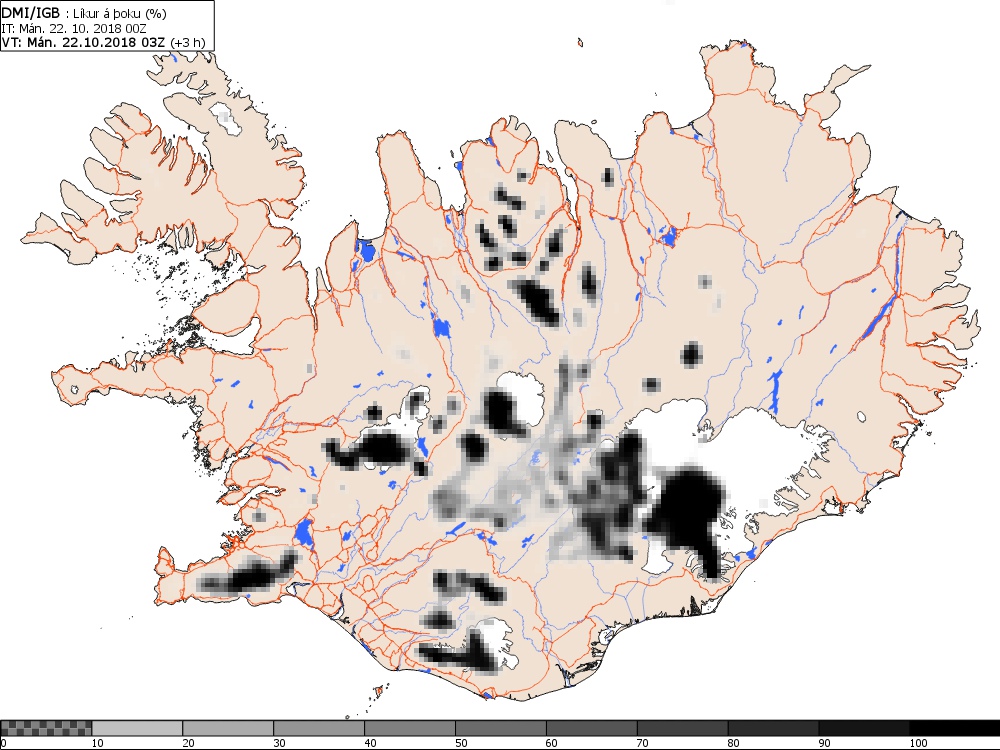Click the legend value '50'

click(x=461, y=743)
